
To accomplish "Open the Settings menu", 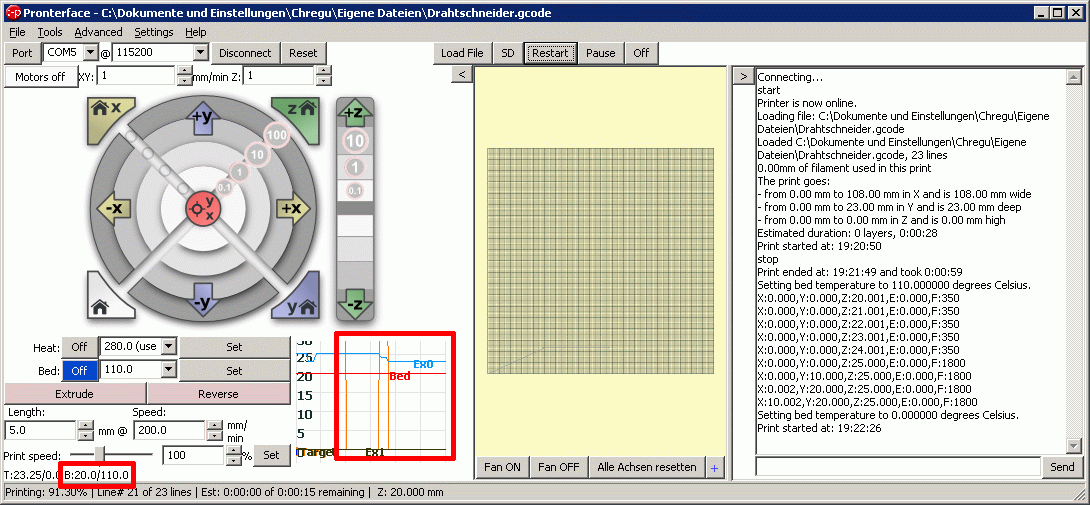I will pyautogui.click(x=154, y=32).
